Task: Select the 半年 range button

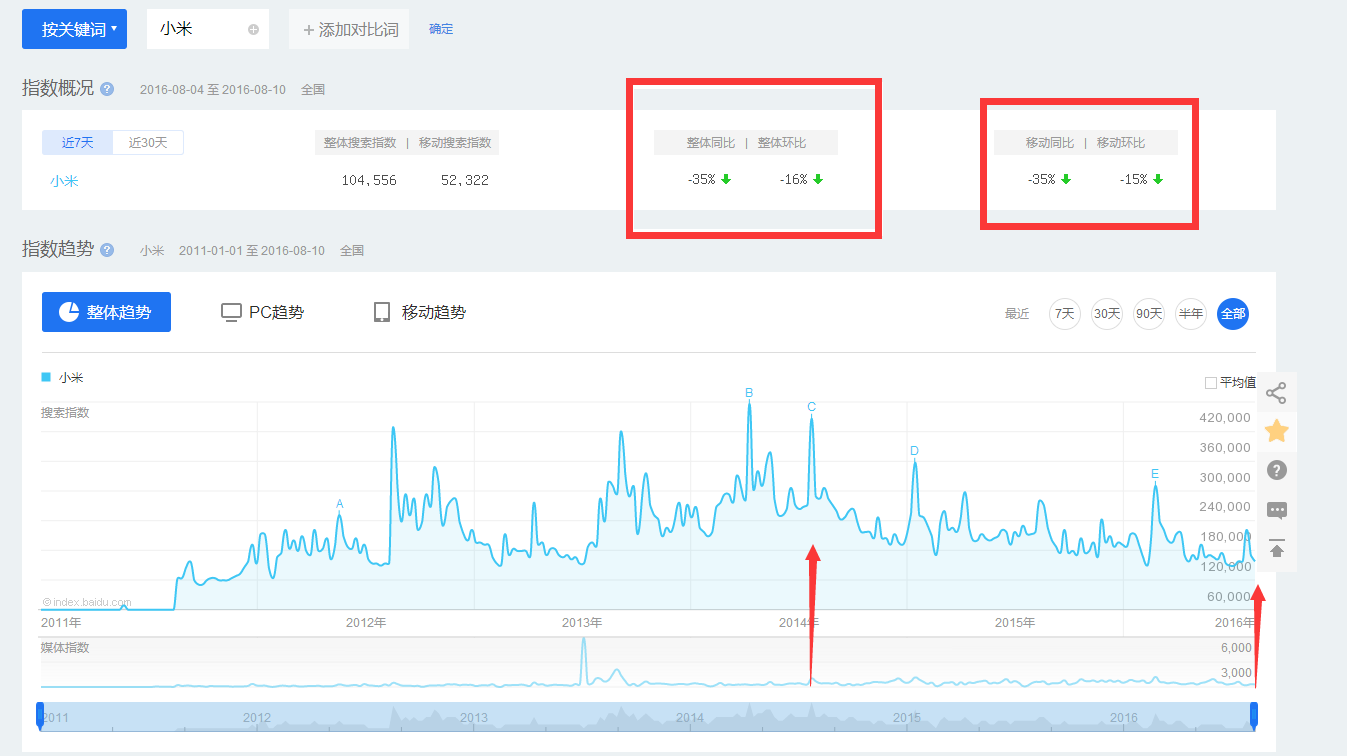Action: click(x=1191, y=314)
